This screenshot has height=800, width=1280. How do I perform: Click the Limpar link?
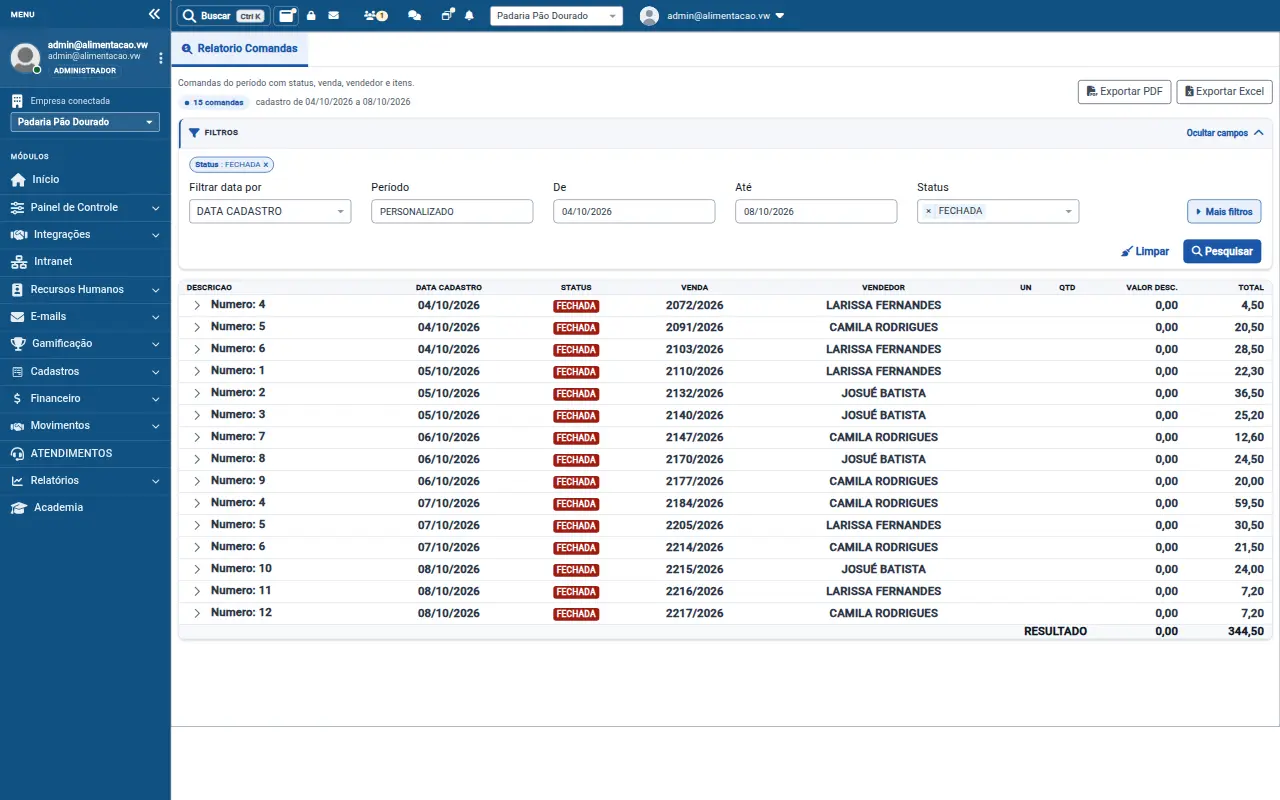1145,251
